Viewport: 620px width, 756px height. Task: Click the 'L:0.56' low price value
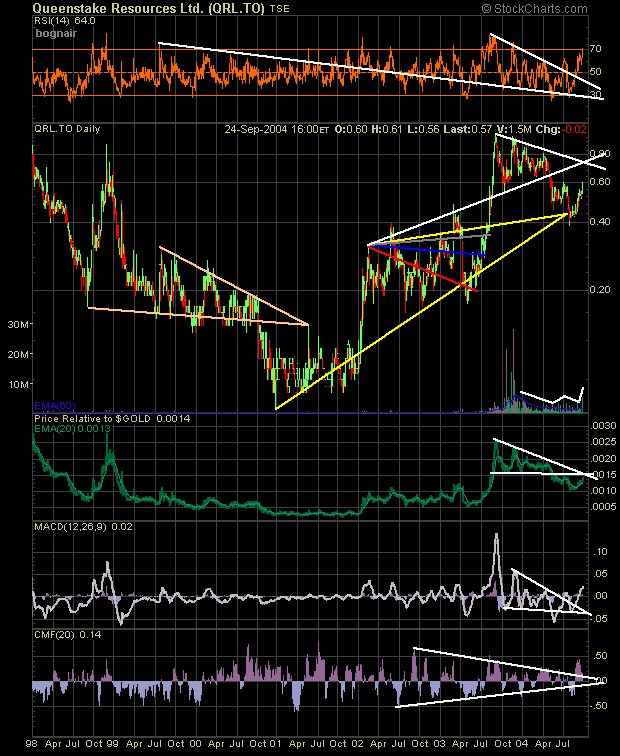(423, 129)
